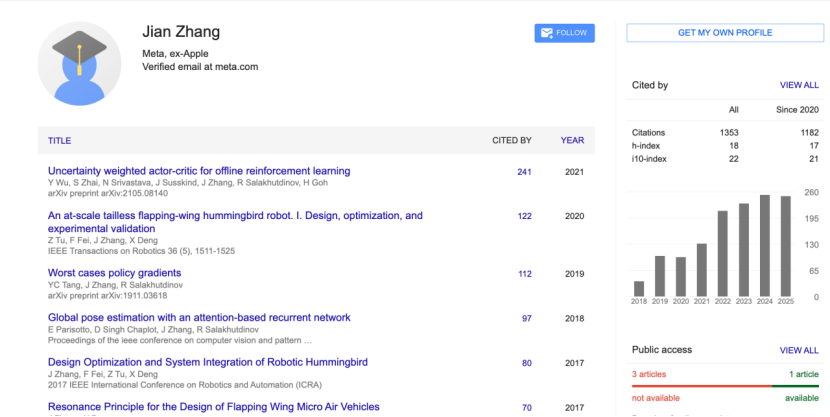This screenshot has height=417, width=830.
Task: Open Design Optimization of Robotic Hummingbird paper
Action: click(207, 362)
